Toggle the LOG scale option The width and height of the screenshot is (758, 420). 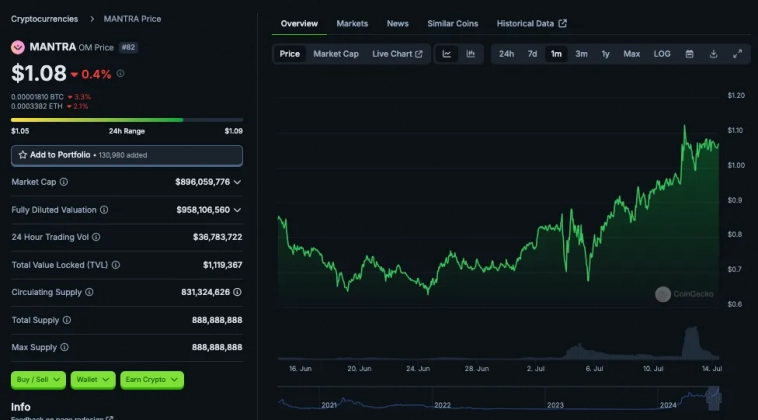click(x=662, y=54)
